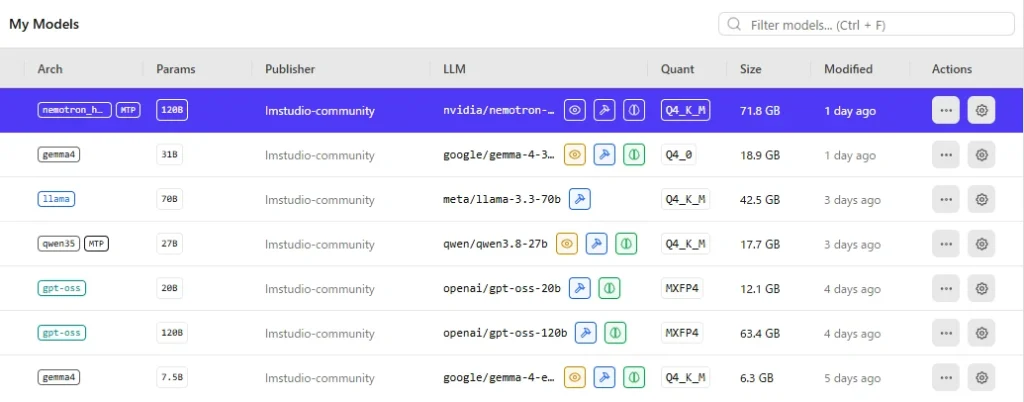
Task: Open the three-dot menu for qwen/qwen3.8-27b
Action: 946,244
